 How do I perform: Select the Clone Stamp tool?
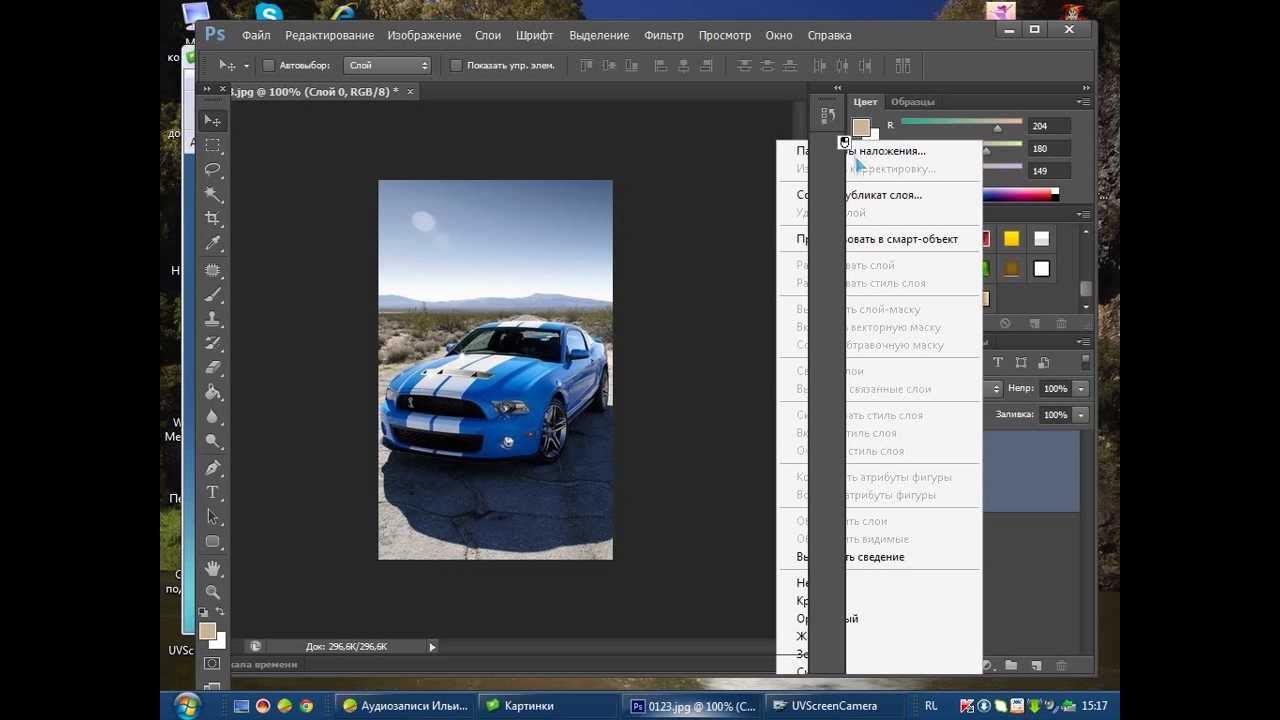[x=212, y=319]
